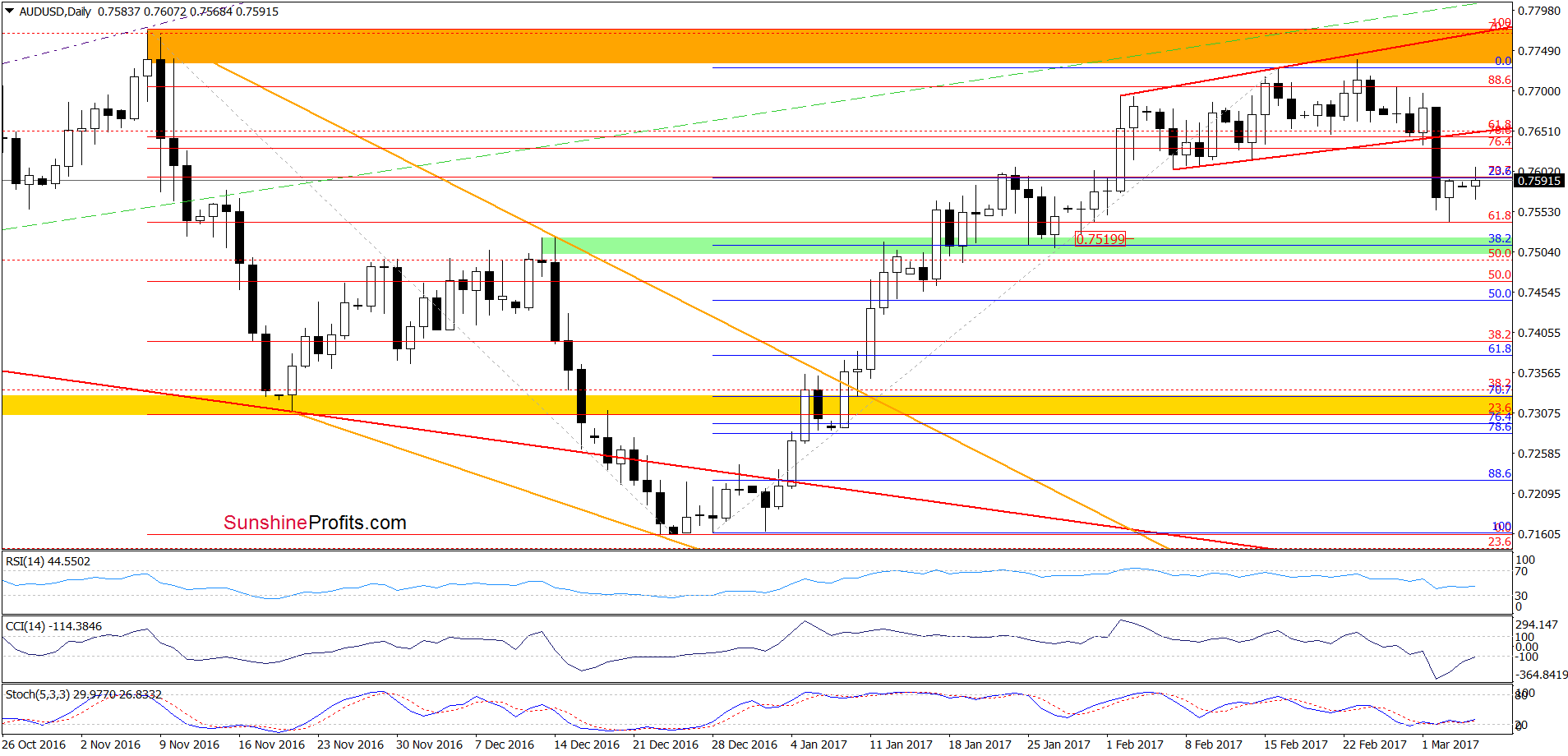
Task: Click the AUDUSD,Daily chart title
Action: tap(55, 12)
